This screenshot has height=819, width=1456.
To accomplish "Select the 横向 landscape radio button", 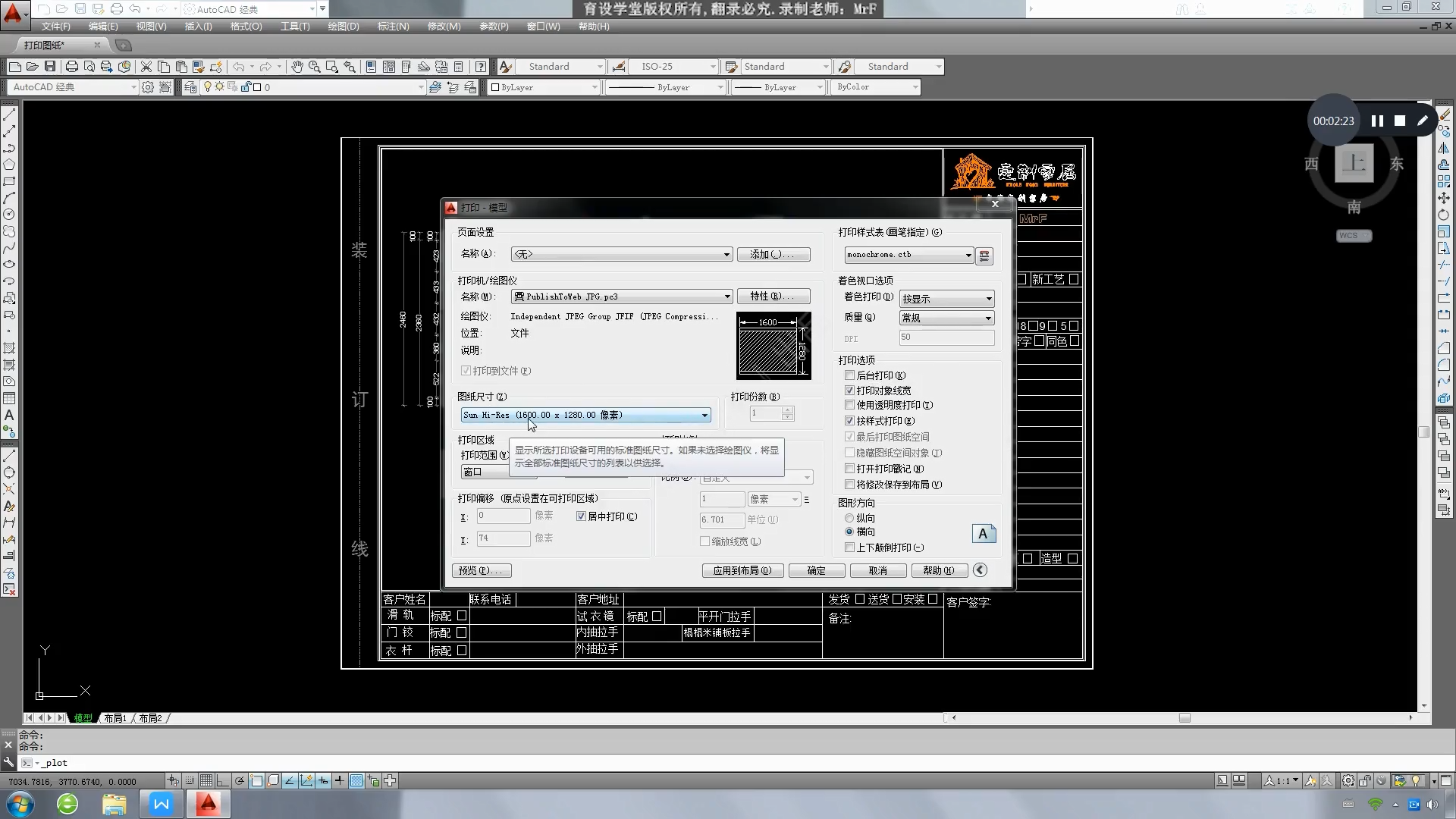I will tap(849, 532).
